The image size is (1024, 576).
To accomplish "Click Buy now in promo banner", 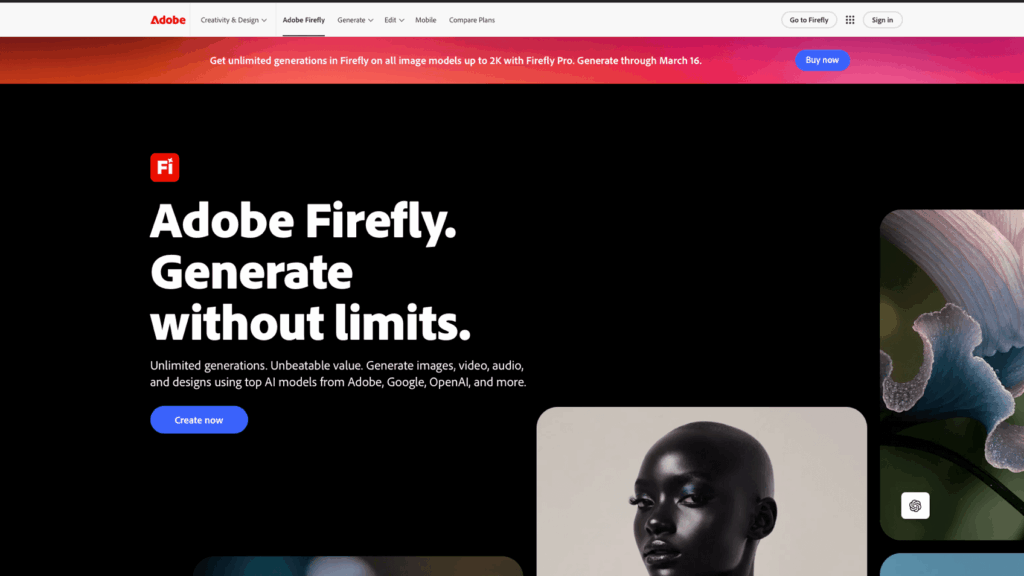I will coord(822,60).
